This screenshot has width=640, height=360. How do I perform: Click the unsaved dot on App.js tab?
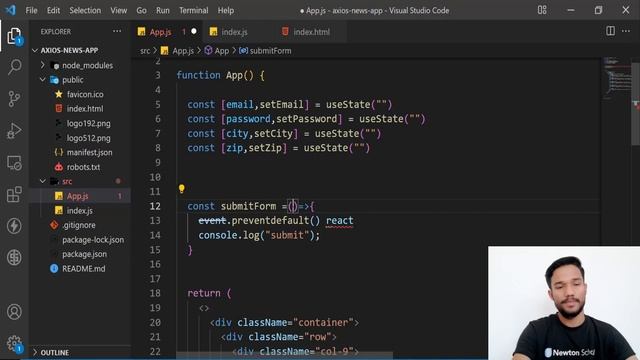point(194,31)
